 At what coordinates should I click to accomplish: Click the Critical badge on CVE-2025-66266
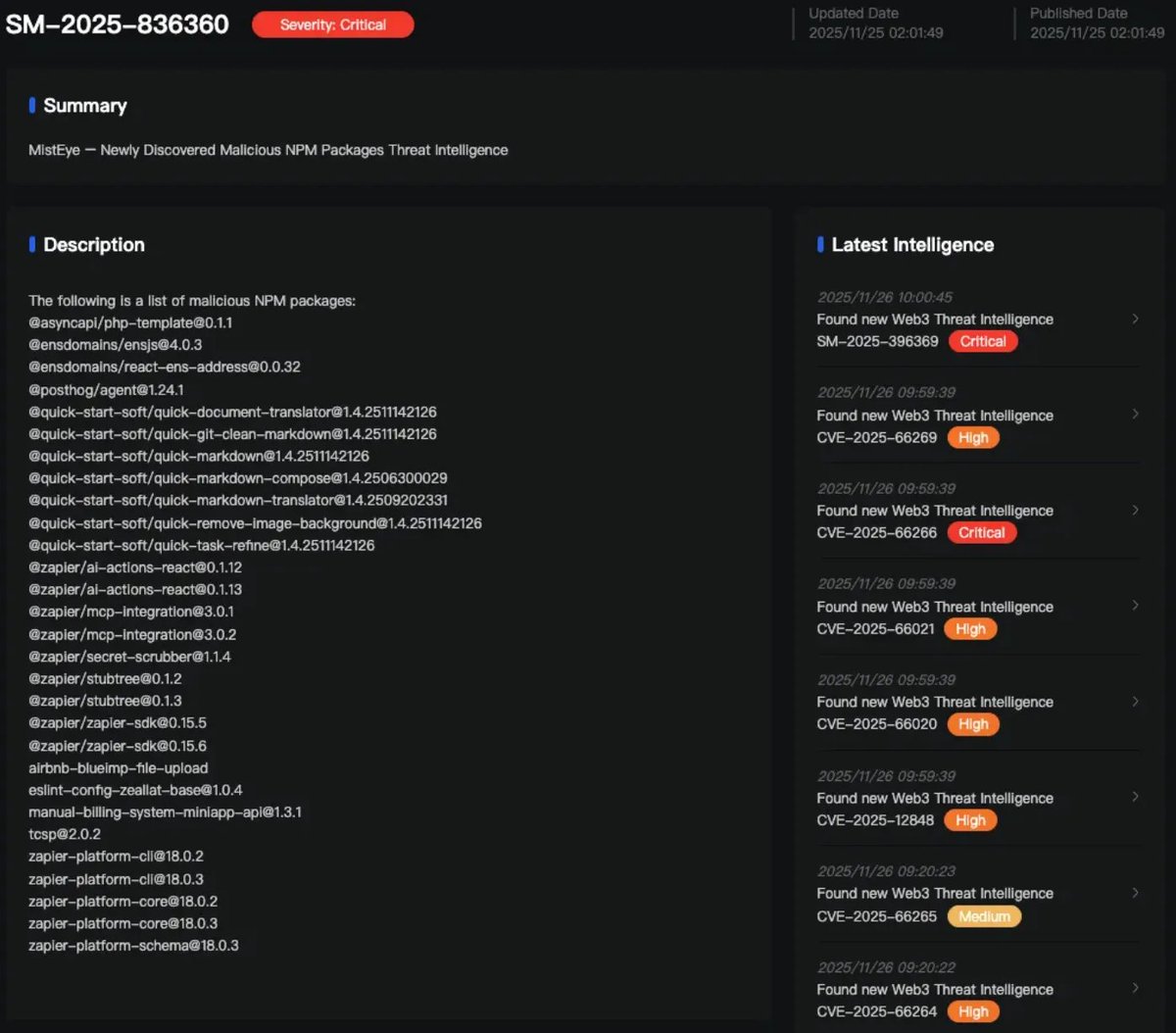coord(982,532)
